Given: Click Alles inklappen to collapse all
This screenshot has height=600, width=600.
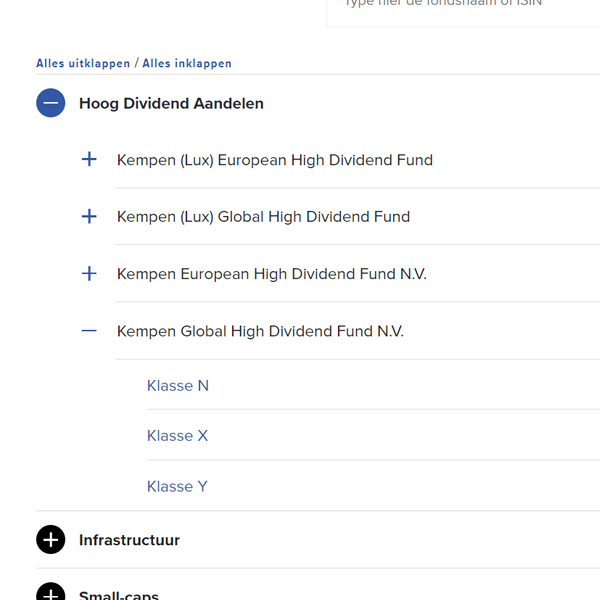Looking at the screenshot, I should 187,63.
